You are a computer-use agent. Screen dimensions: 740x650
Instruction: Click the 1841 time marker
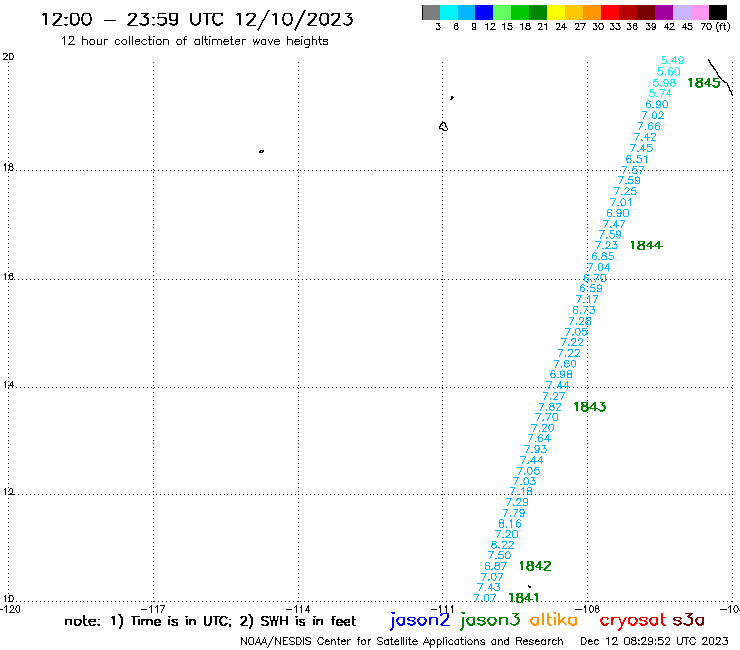[523, 598]
